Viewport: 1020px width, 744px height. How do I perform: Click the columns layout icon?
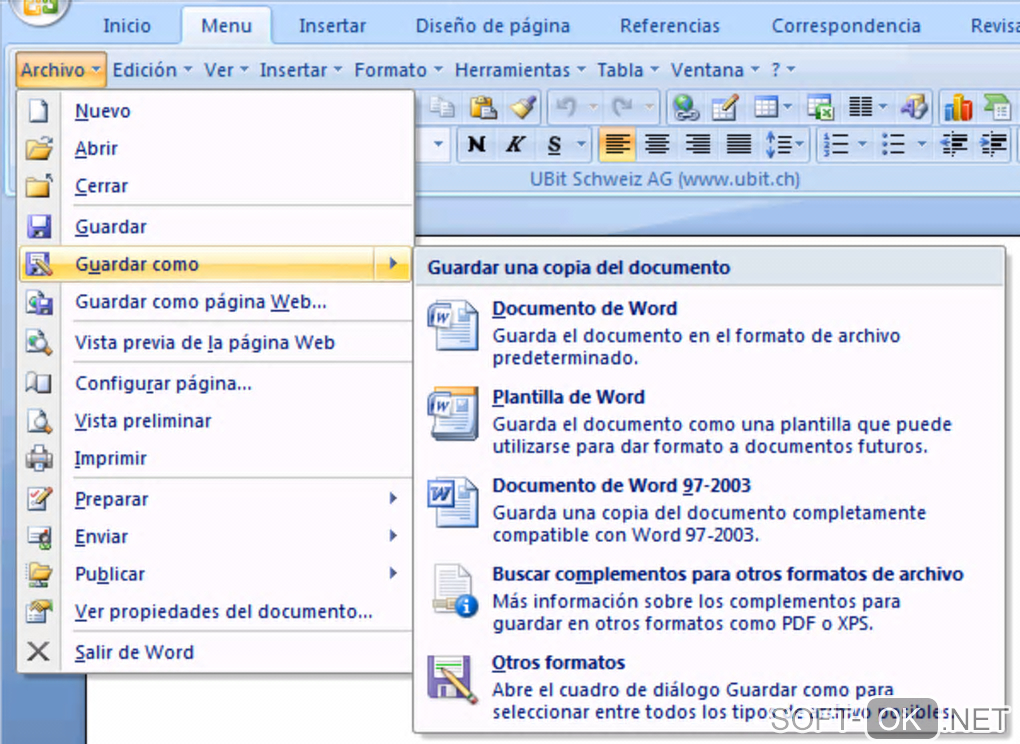tap(861, 106)
